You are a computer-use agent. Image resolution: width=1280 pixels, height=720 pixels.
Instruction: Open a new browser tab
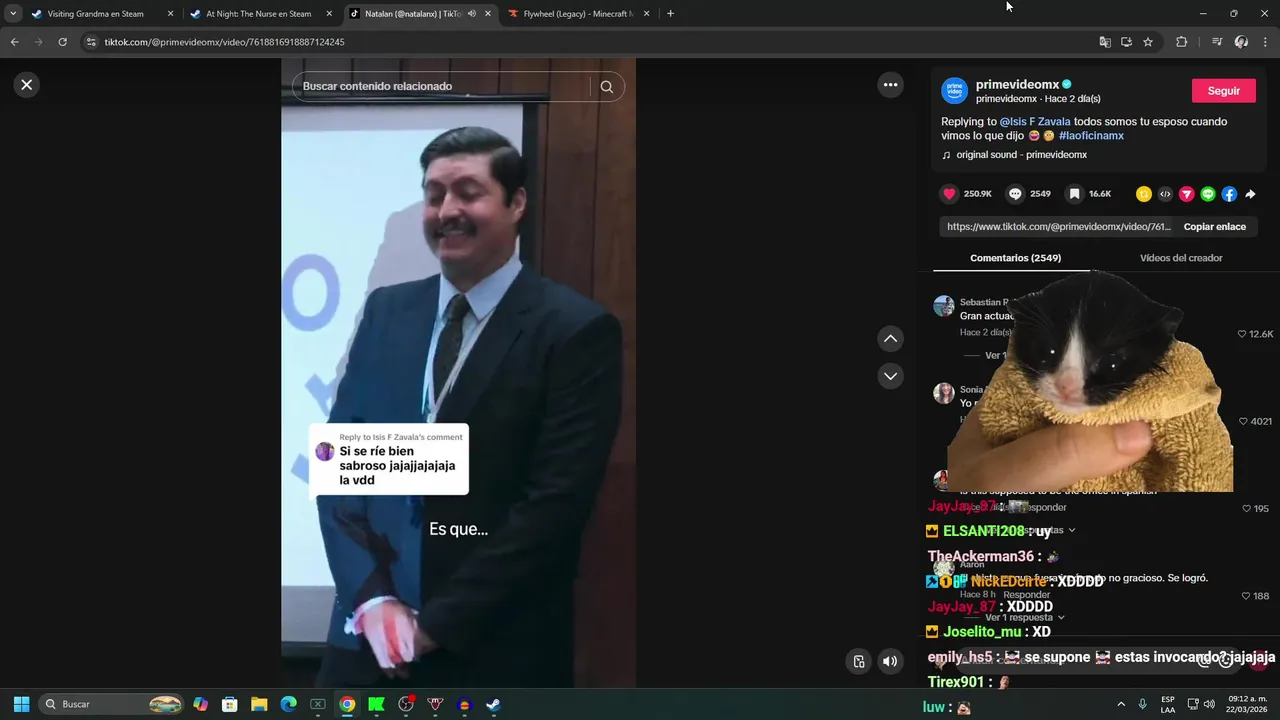[670, 14]
